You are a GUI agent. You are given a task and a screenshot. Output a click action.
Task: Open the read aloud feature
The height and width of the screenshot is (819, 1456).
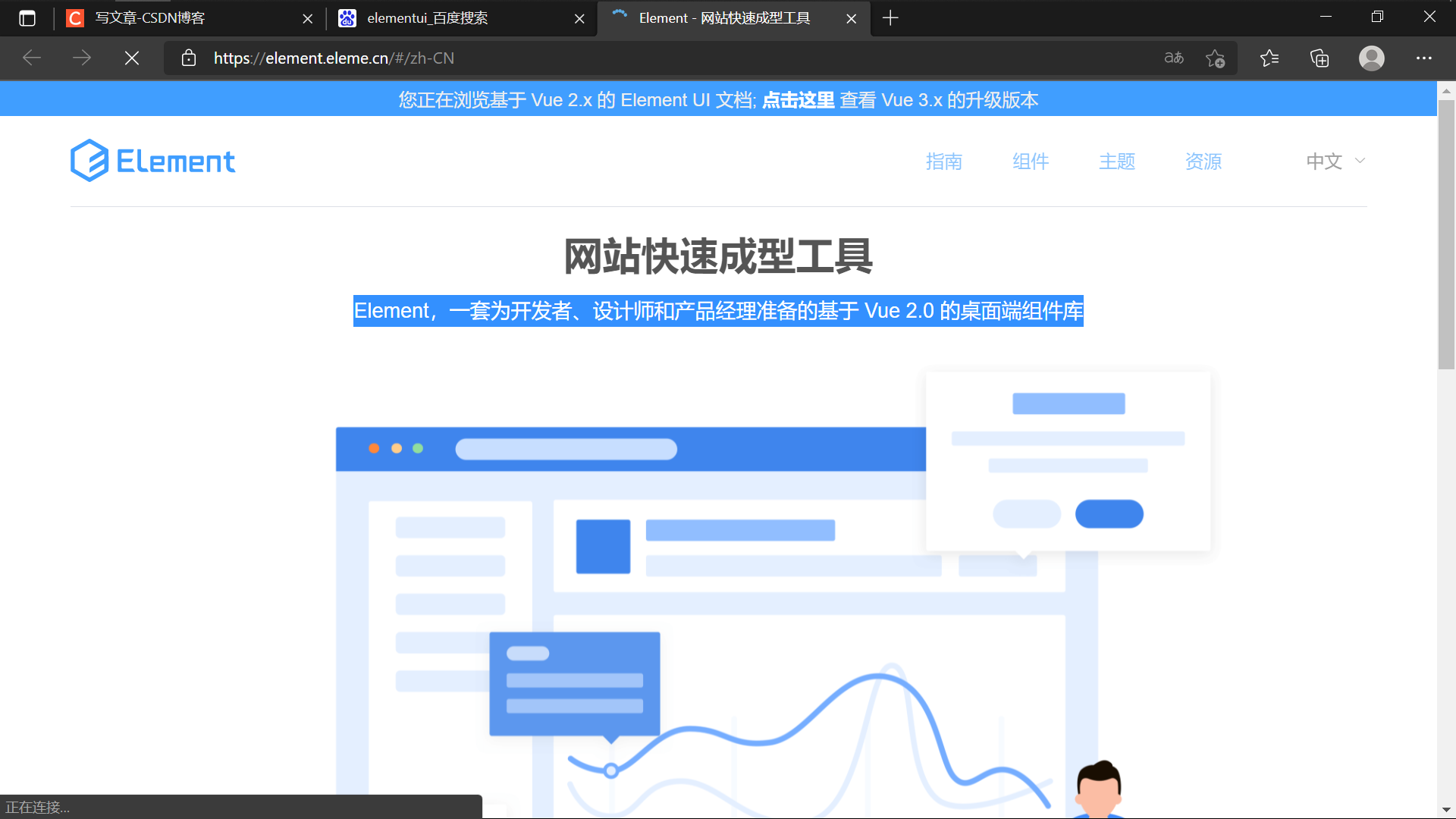1173,58
